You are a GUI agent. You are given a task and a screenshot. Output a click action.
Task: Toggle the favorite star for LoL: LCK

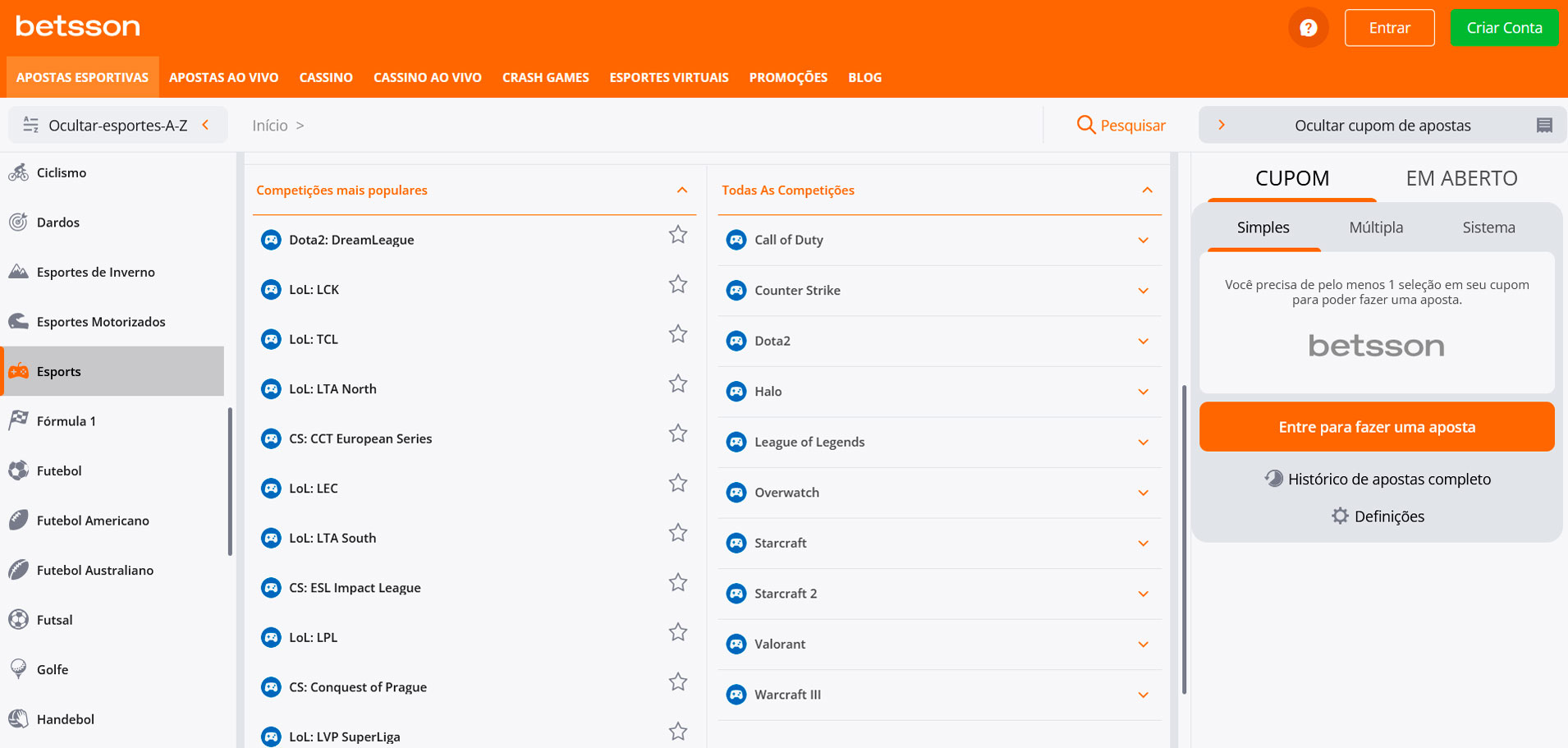coord(677,284)
